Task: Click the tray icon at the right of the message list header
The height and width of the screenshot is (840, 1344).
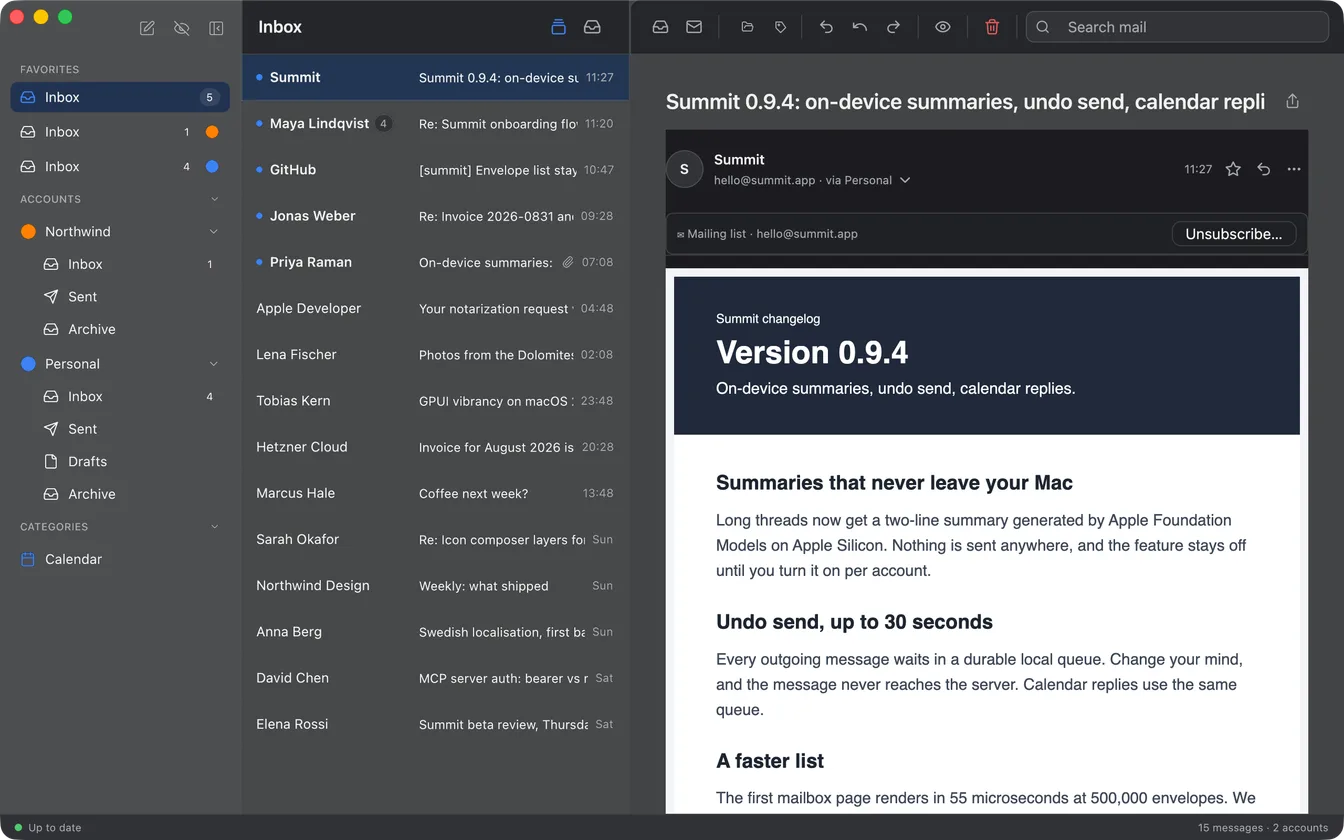Action: [x=592, y=27]
